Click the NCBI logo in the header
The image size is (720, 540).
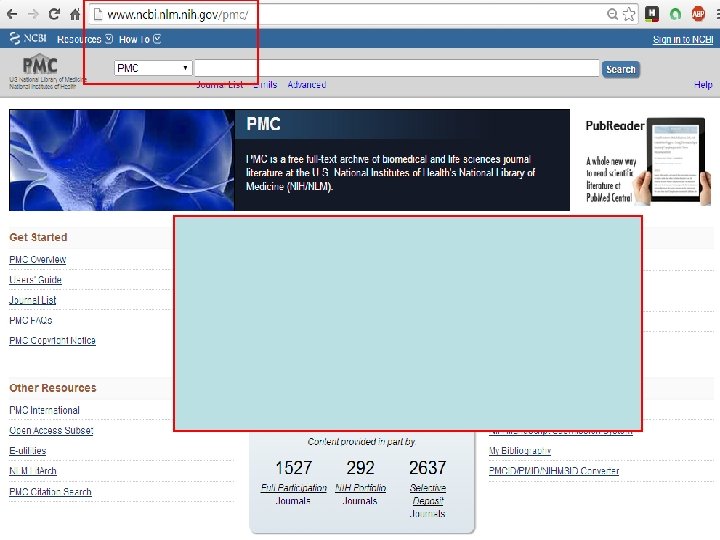coord(28,39)
